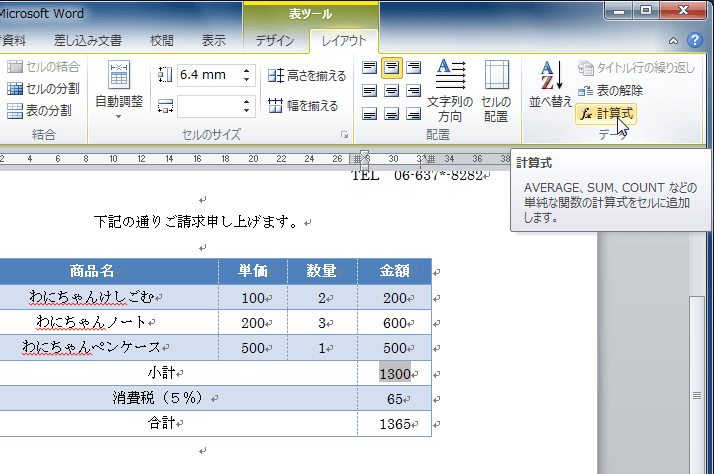This screenshot has width=714, height=474.
Task: Switch to the Design (デザイン) tab
Action: tap(275, 41)
